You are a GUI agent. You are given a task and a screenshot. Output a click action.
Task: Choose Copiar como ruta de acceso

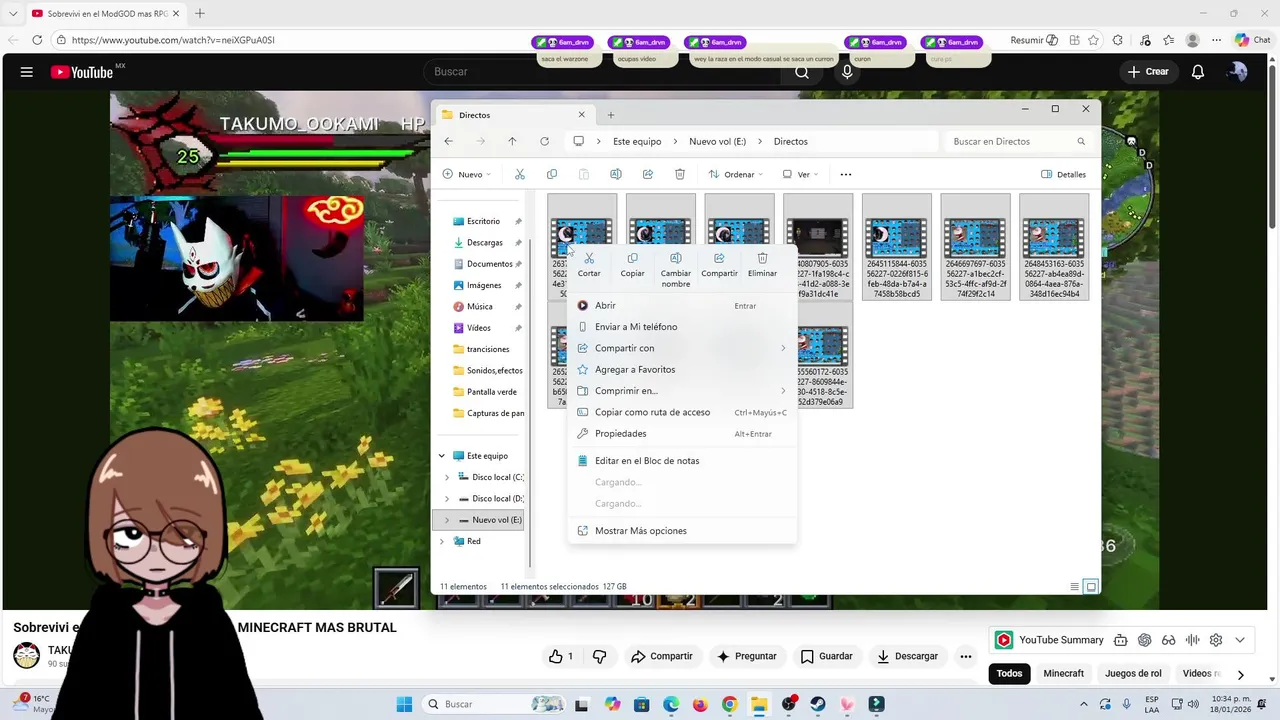click(682, 412)
